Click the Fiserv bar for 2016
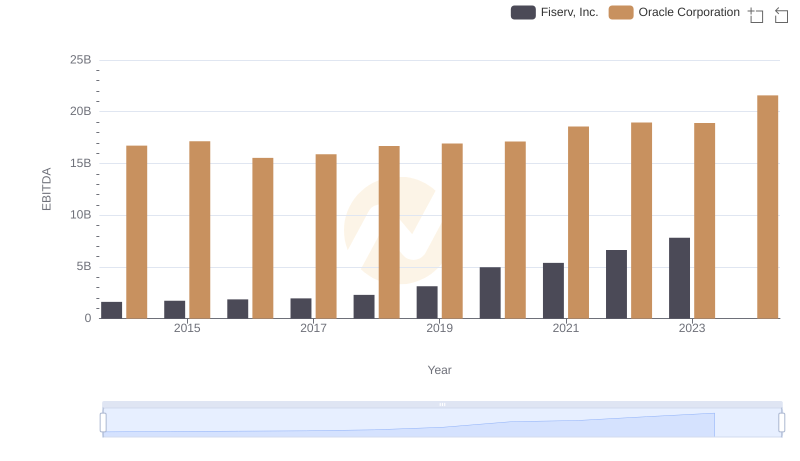Viewport: 800px width, 461px height. pos(237,309)
